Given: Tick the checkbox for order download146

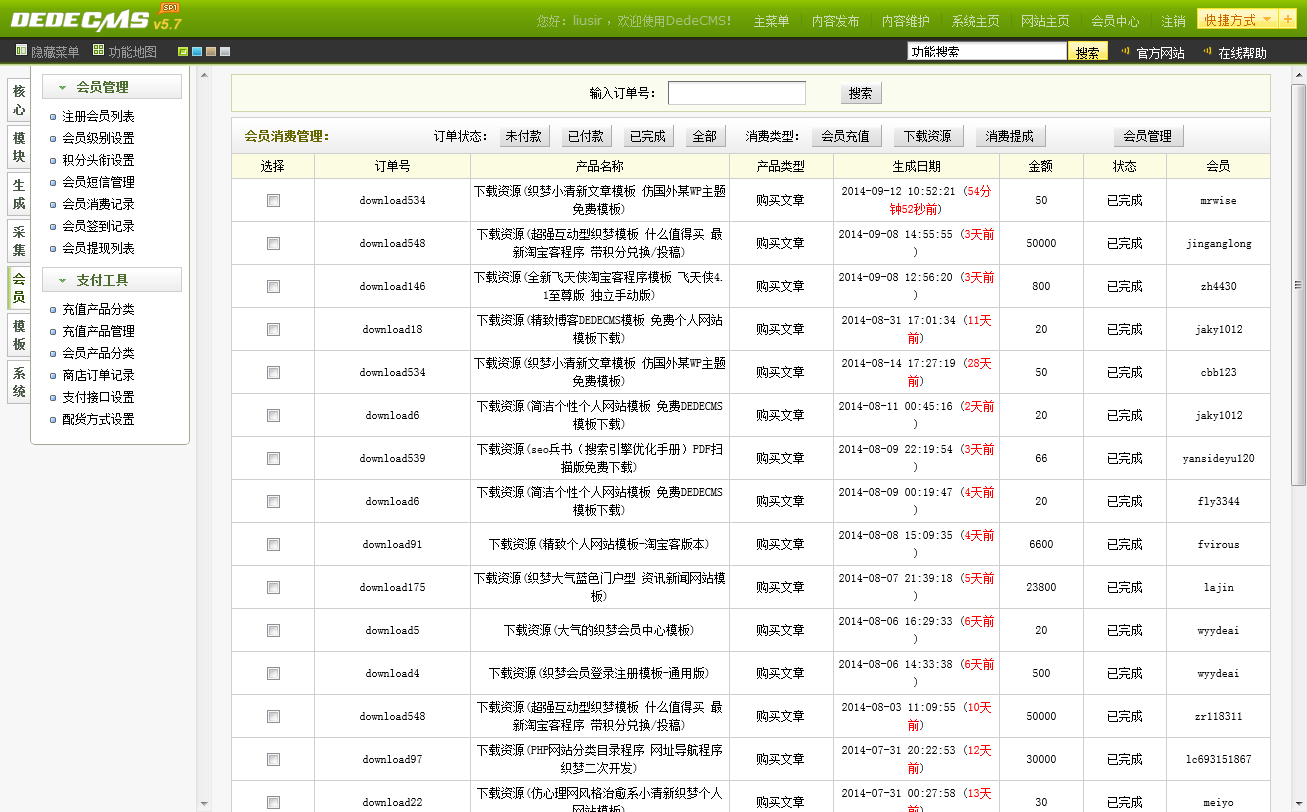Looking at the screenshot, I should tap(273, 286).
